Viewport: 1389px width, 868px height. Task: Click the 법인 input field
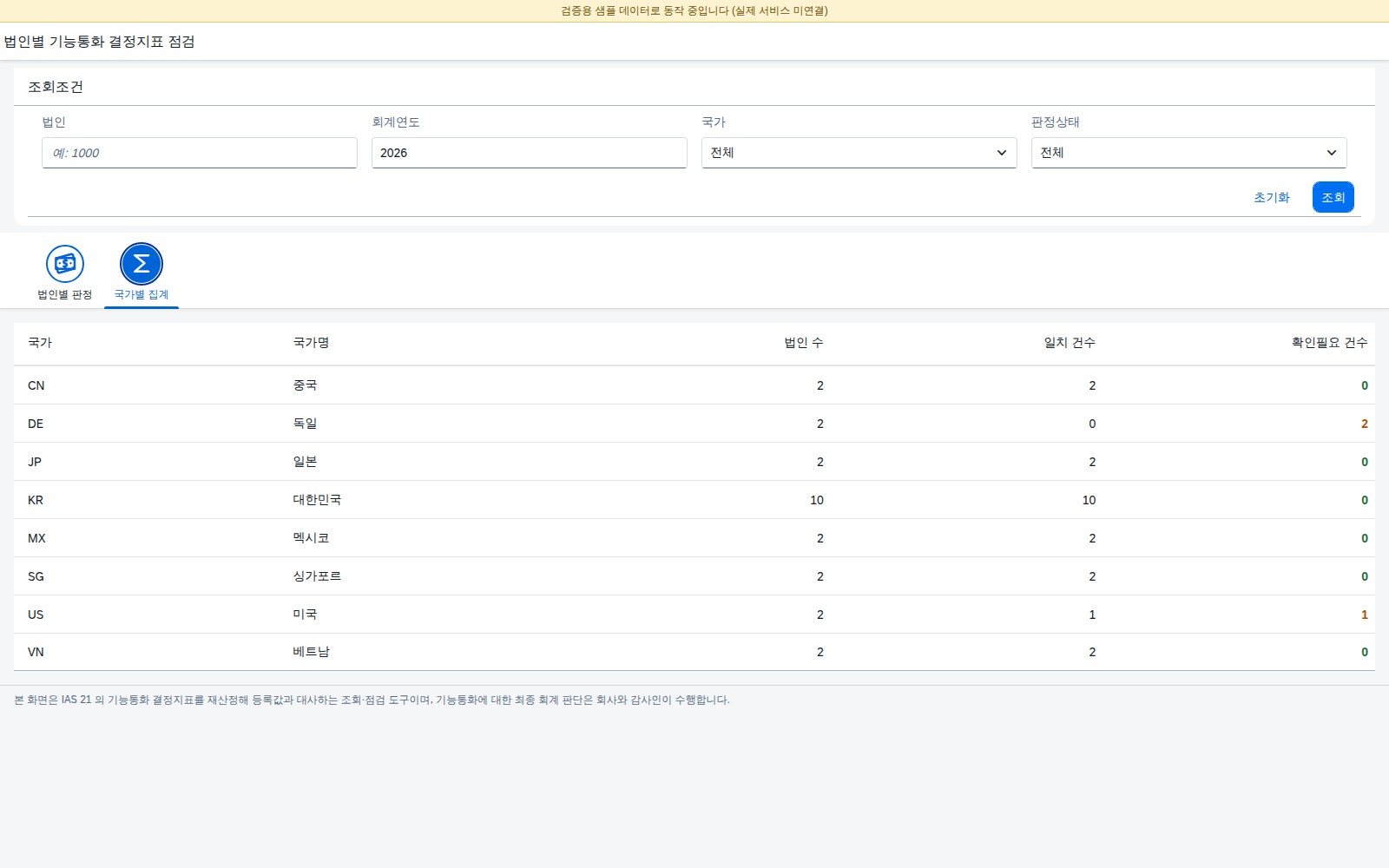200,153
